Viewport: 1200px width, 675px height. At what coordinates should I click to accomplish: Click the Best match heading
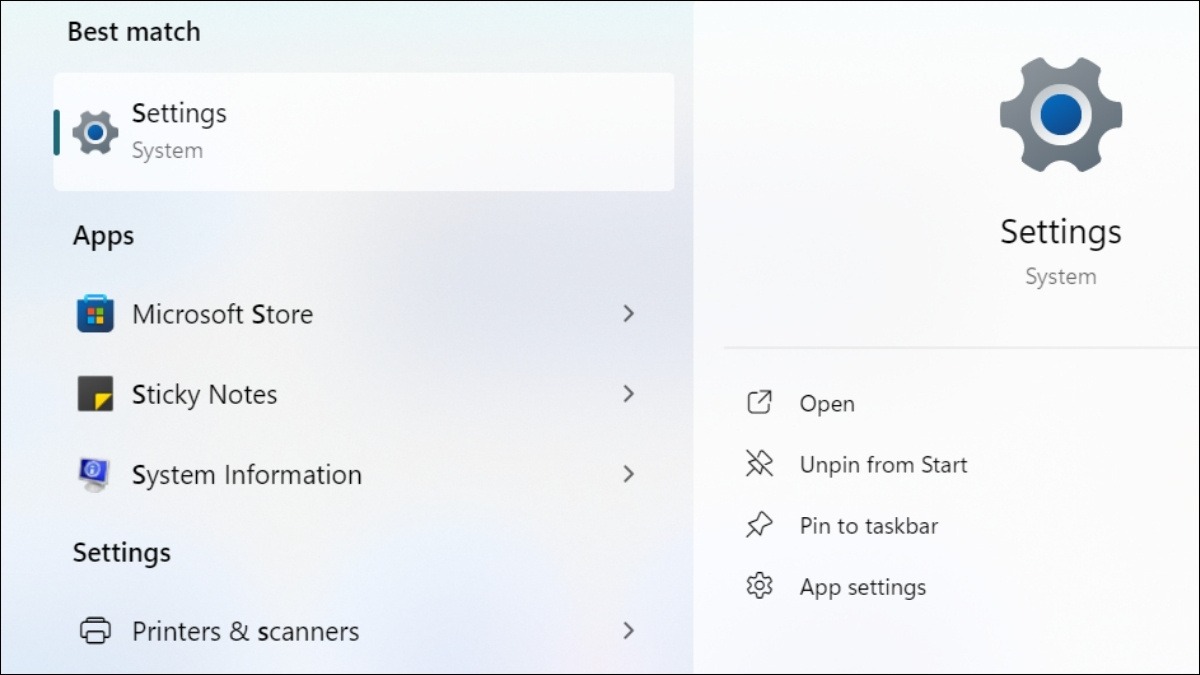134,32
